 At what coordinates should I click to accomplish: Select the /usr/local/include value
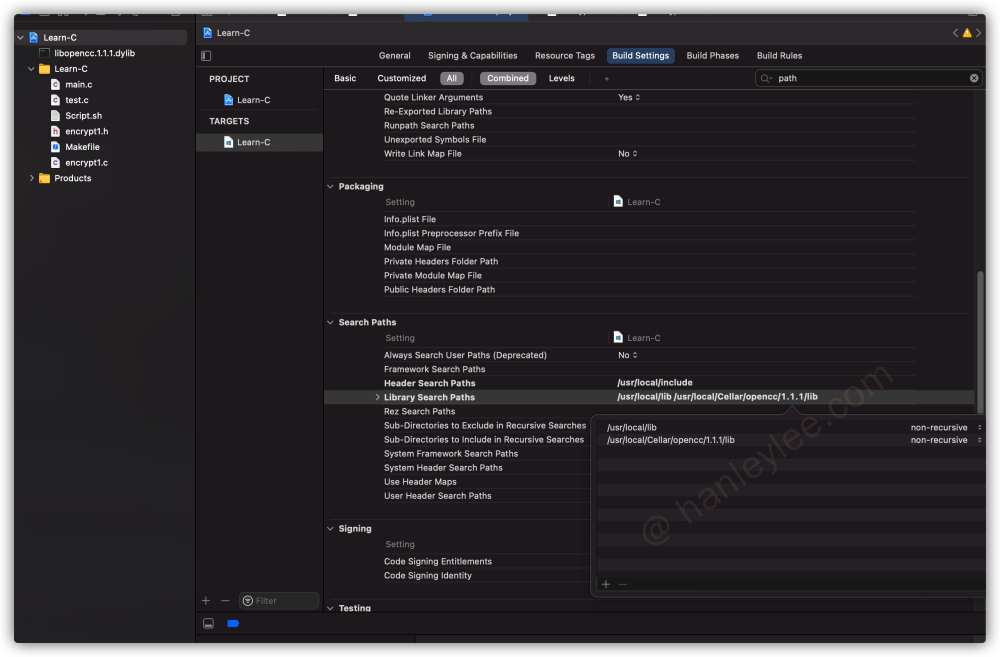[655, 383]
